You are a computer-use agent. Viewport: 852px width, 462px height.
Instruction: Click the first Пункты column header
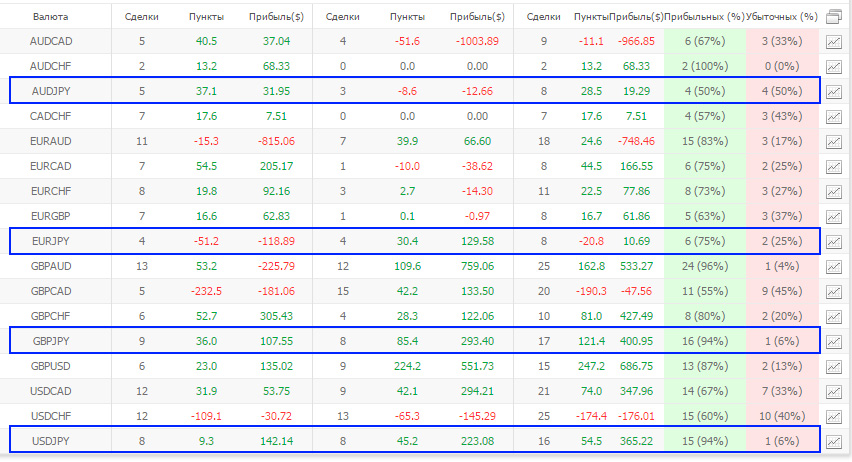tap(206, 17)
